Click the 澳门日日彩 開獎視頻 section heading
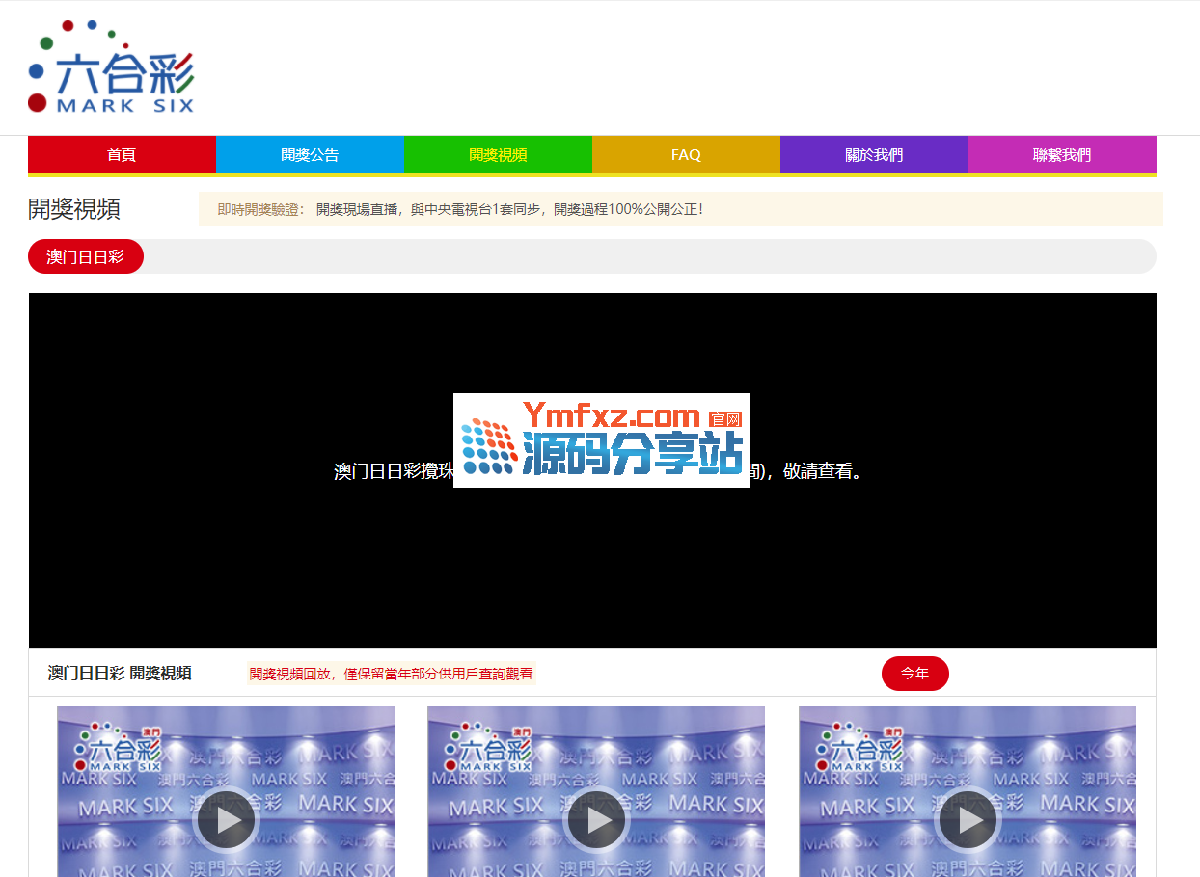The height and width of the screenshot is (877, 1200). coord(120,673)
